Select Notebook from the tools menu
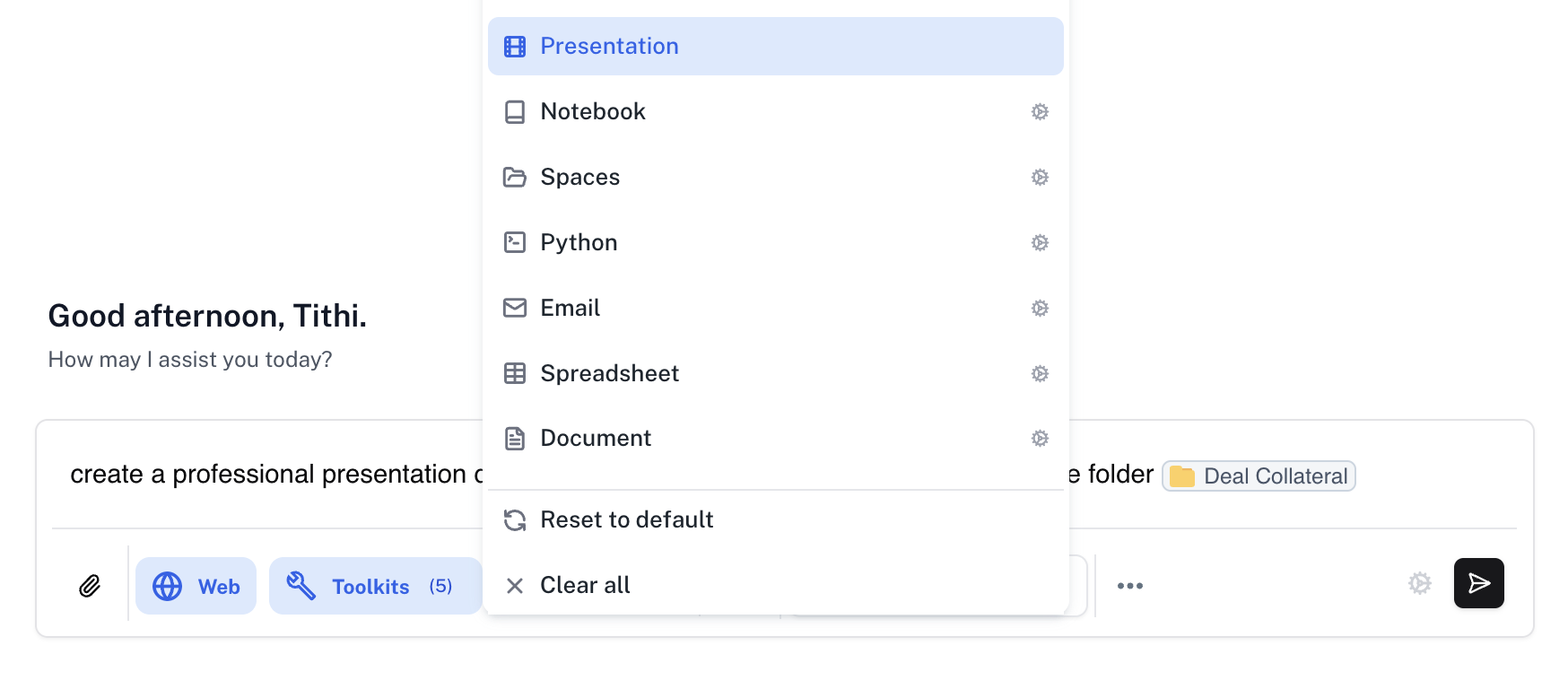Viewport: 1568px width, 689px height. tap(593, 112)
